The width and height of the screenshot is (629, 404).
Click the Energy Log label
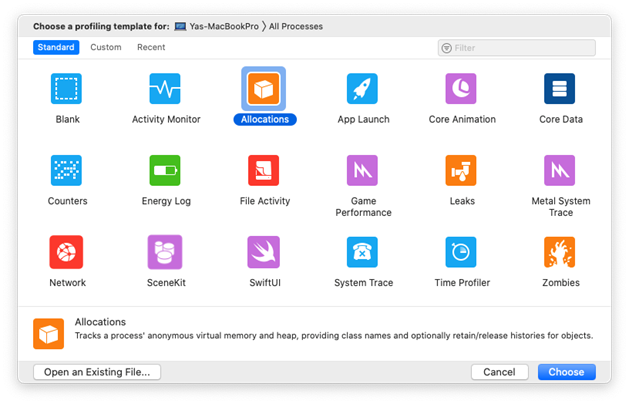(x=166, y=201)
